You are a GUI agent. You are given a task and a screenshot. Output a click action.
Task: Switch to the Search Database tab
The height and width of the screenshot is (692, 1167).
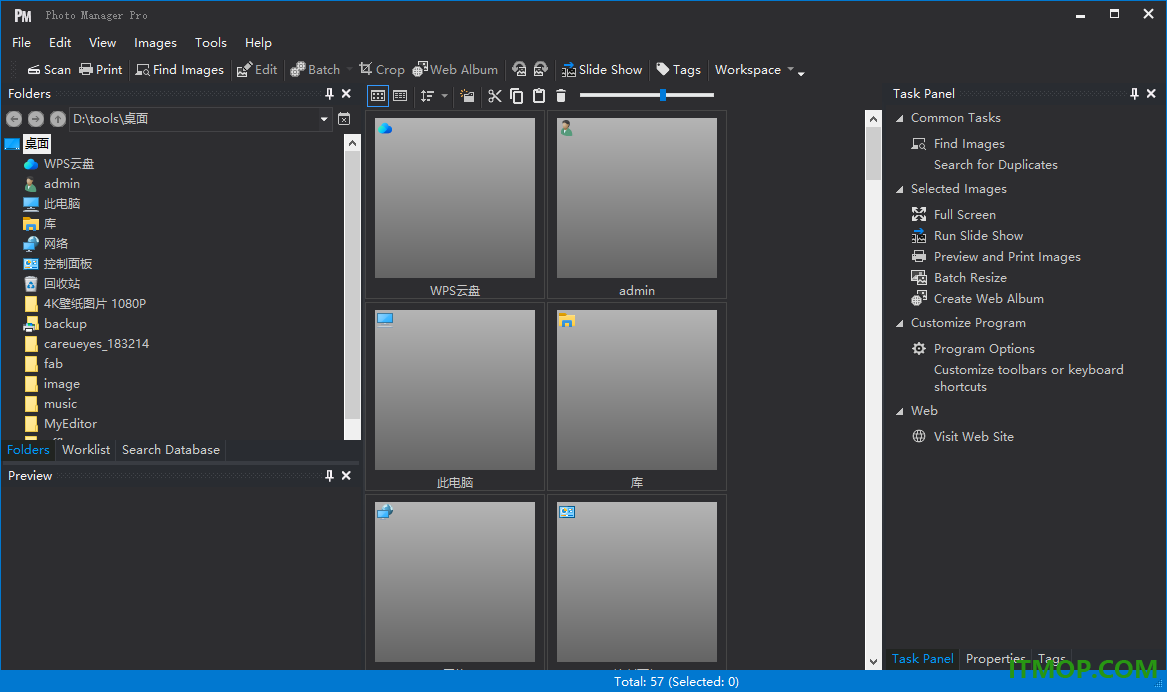(x=171, y=449)
